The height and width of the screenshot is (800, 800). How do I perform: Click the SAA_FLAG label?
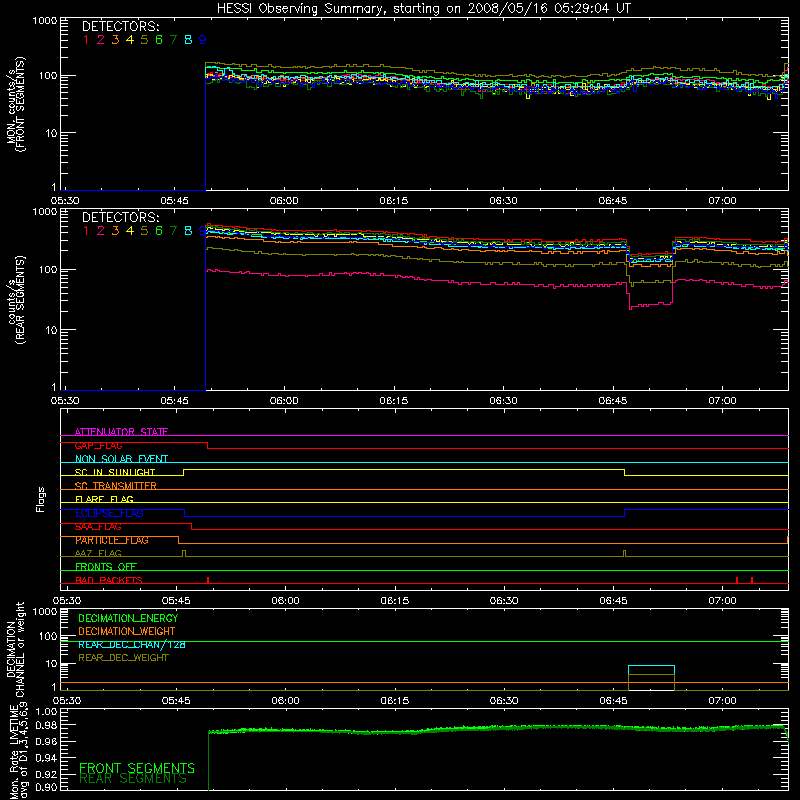coord(98,526)
